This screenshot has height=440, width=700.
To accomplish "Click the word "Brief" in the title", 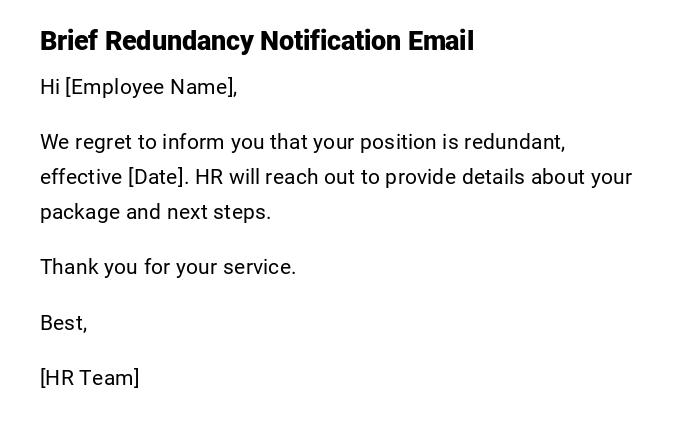I will coord(69,41).
